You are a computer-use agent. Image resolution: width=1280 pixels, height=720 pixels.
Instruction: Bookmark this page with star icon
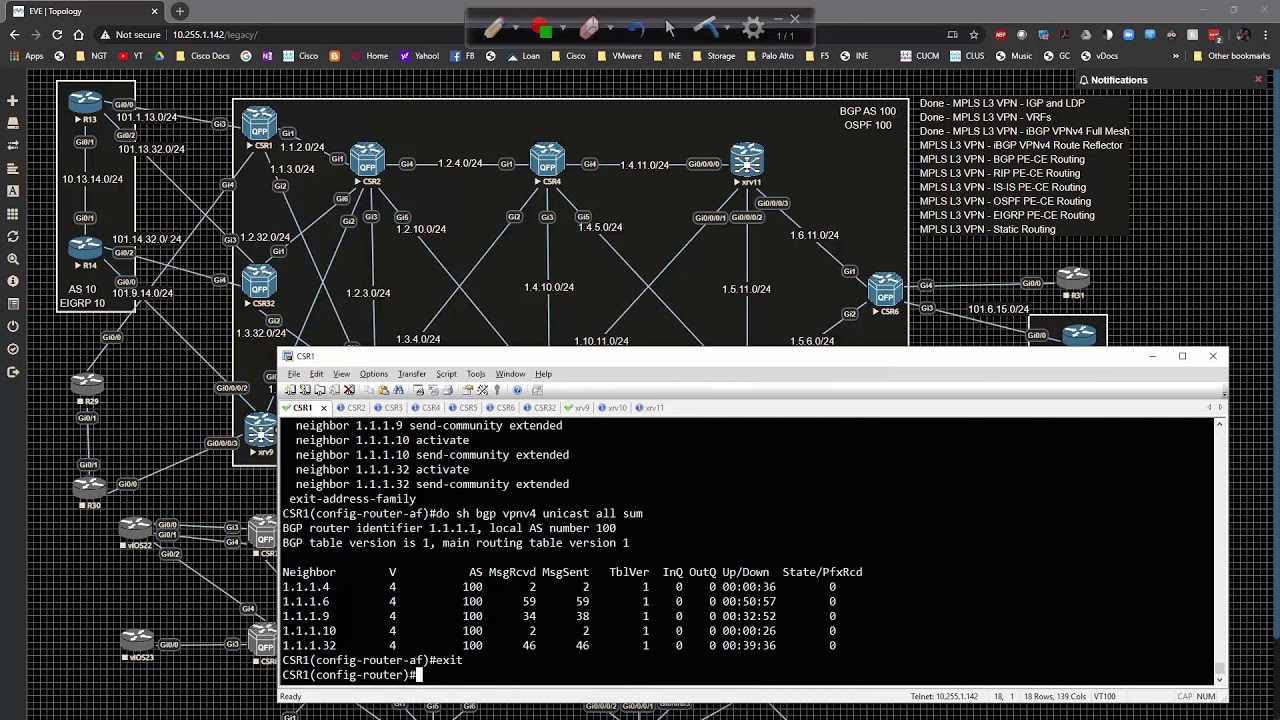pyautogui.click(x=973, y=34)
